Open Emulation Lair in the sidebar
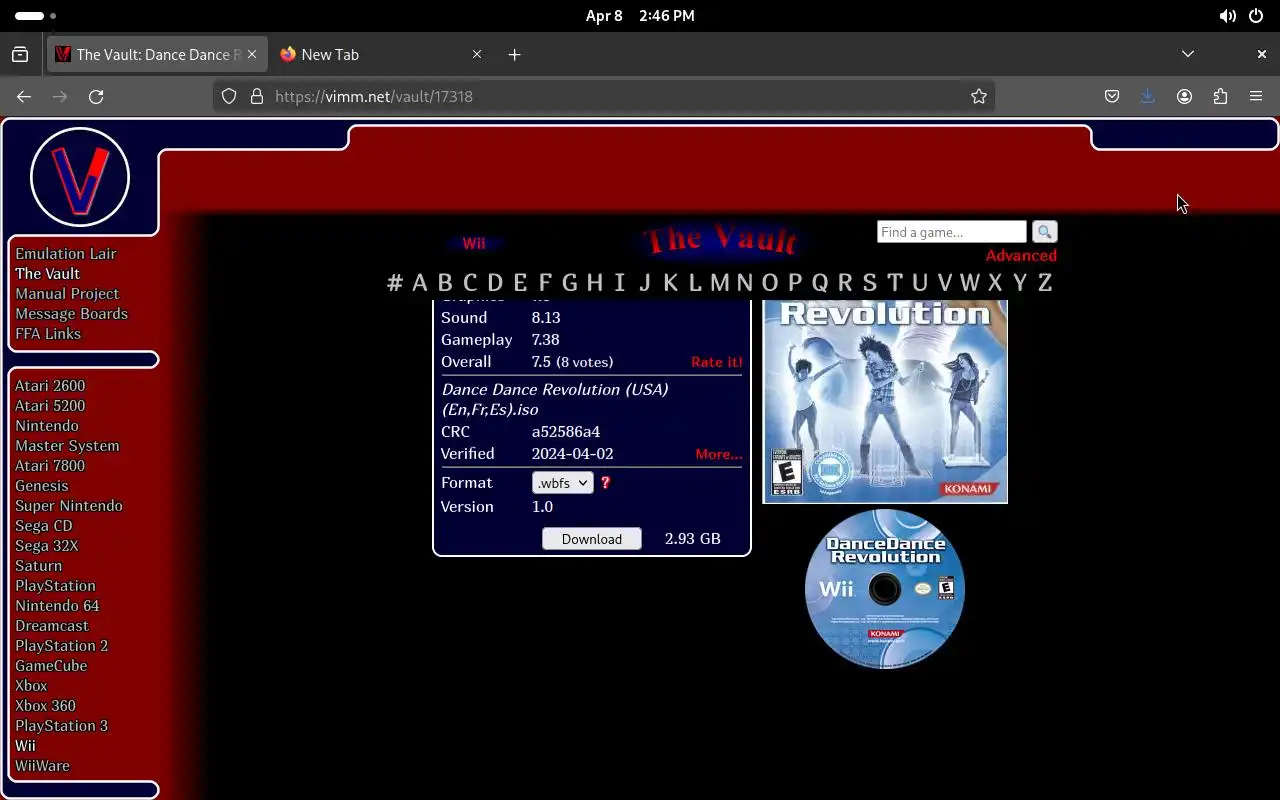Image resolution: width=1280 pixels, height=800 pixels. pos(66,254)
